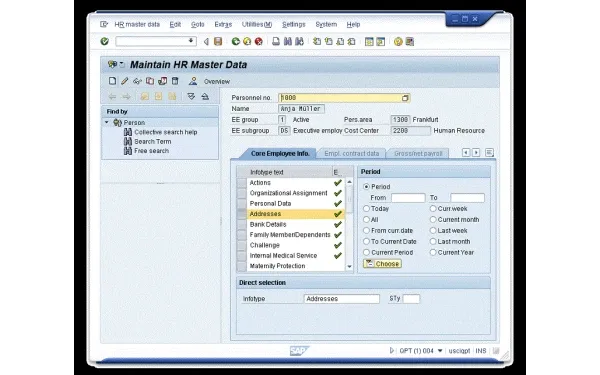Select the Last month radio button
The height and width of the screenshot is (375, 600).
click(433, 241)
